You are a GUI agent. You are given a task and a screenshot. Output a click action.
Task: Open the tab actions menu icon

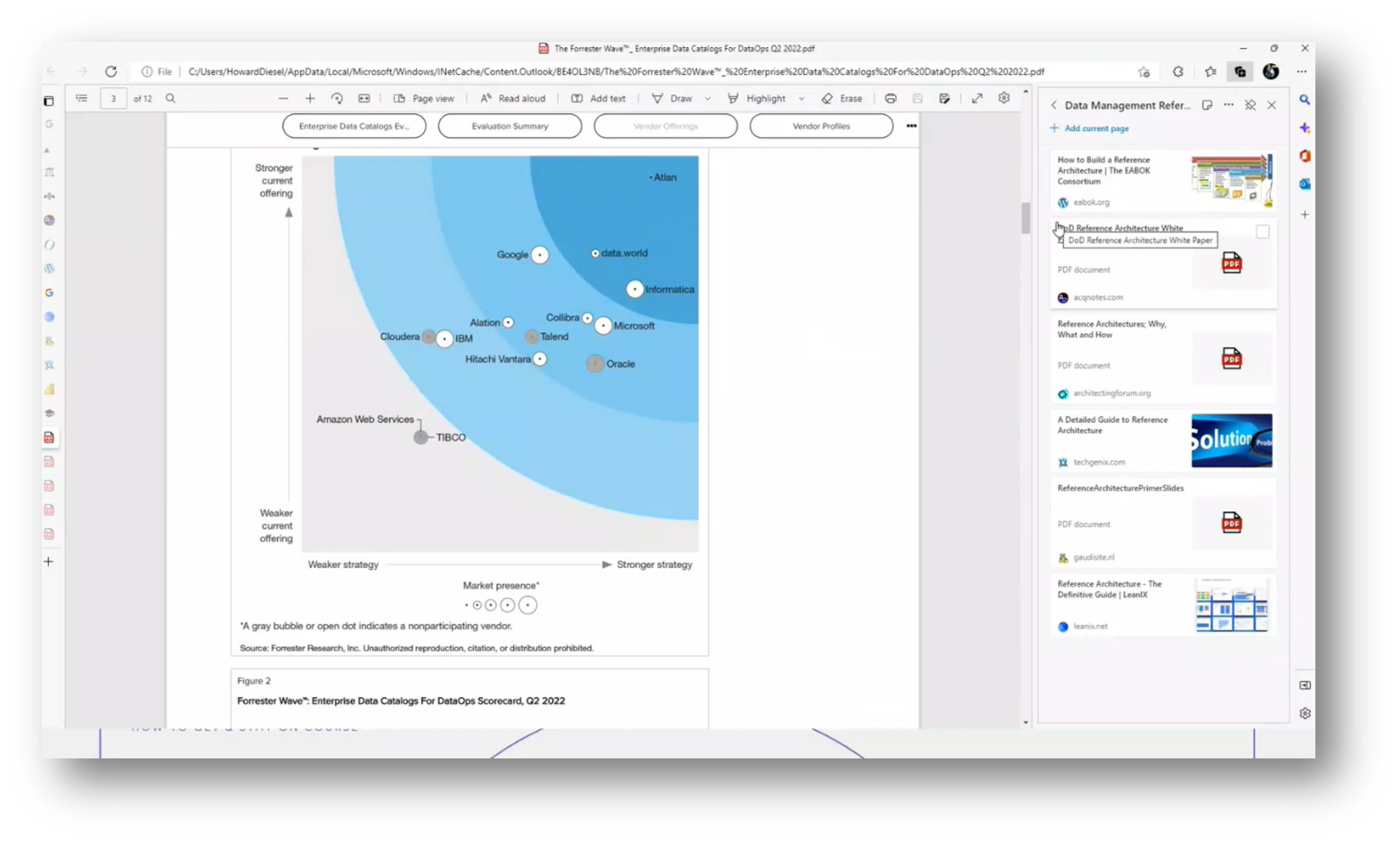[x=49, y=101]
